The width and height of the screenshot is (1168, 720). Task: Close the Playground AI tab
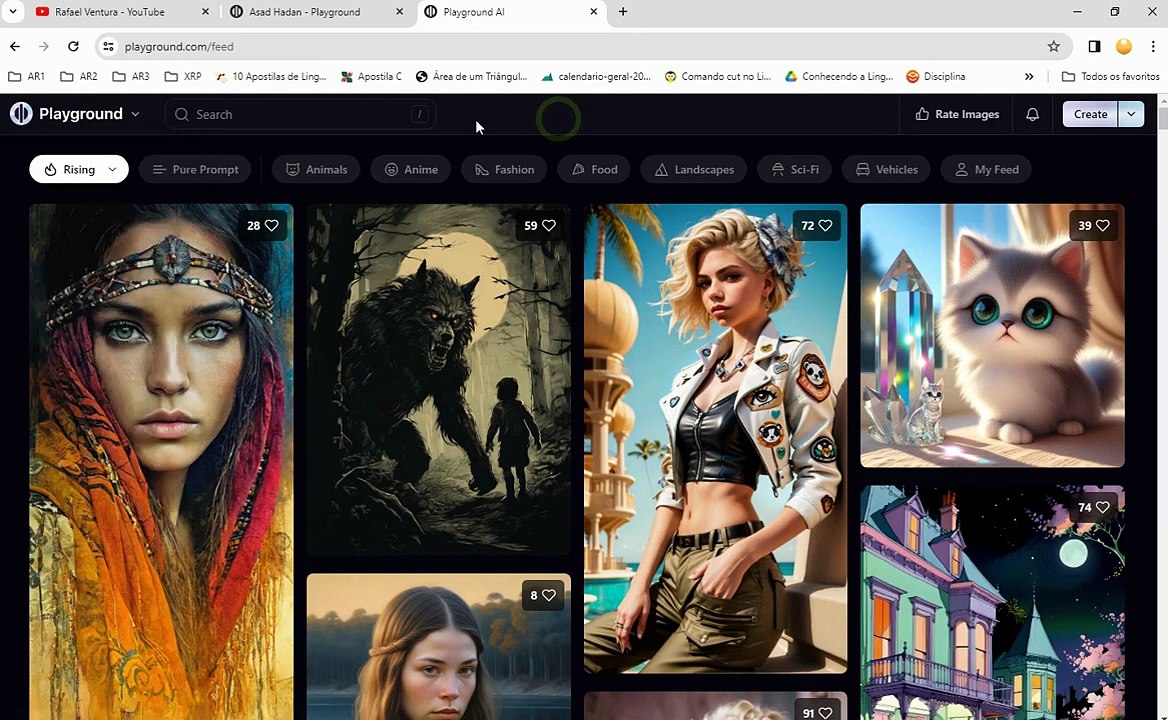tap(594, 12)
